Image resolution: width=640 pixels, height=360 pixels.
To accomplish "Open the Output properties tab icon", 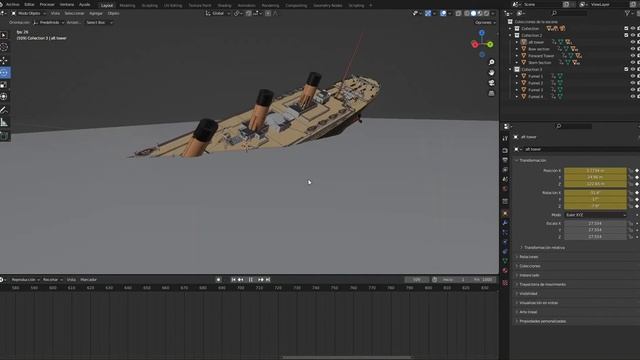I will (x=505, y=160).
